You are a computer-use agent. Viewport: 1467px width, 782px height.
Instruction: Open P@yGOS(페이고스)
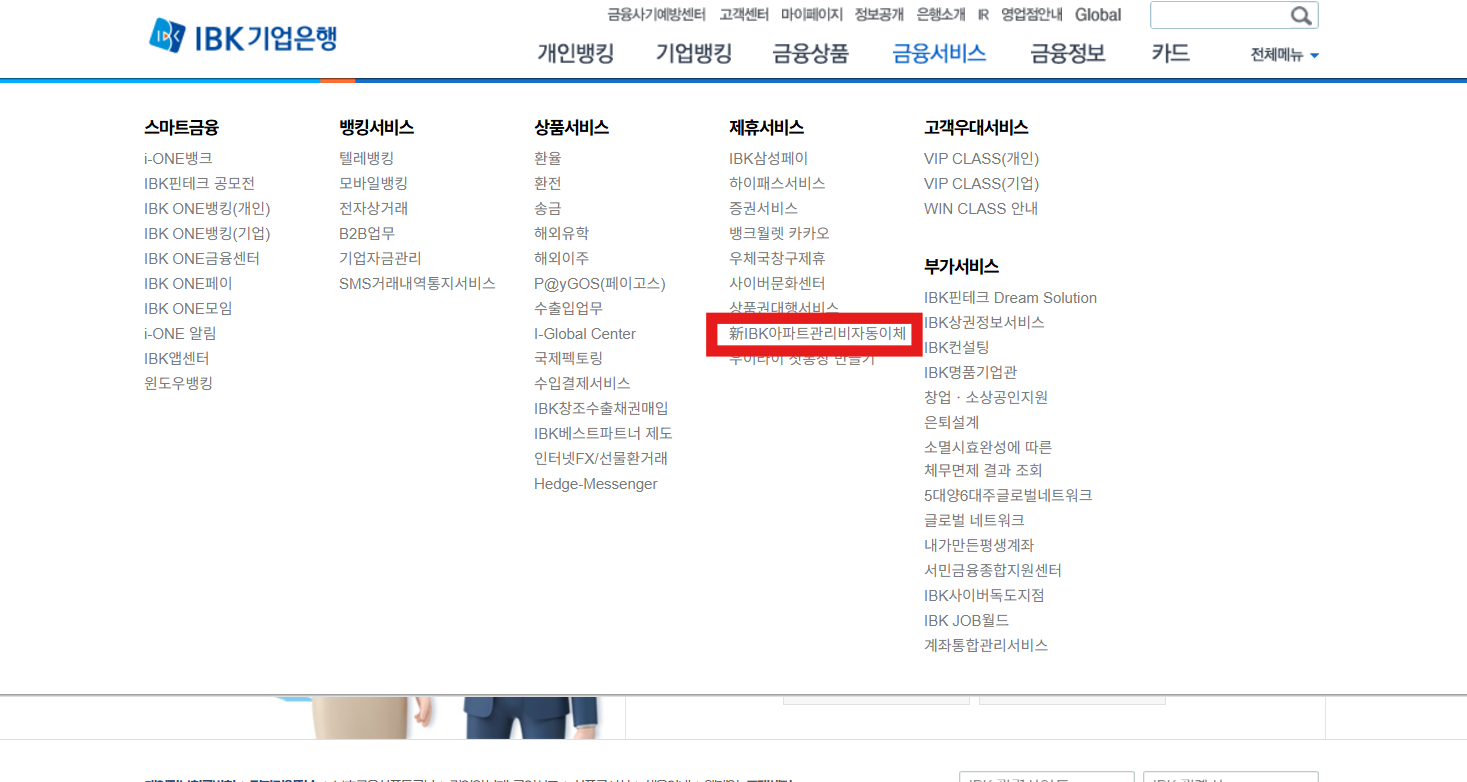point(600,283)
